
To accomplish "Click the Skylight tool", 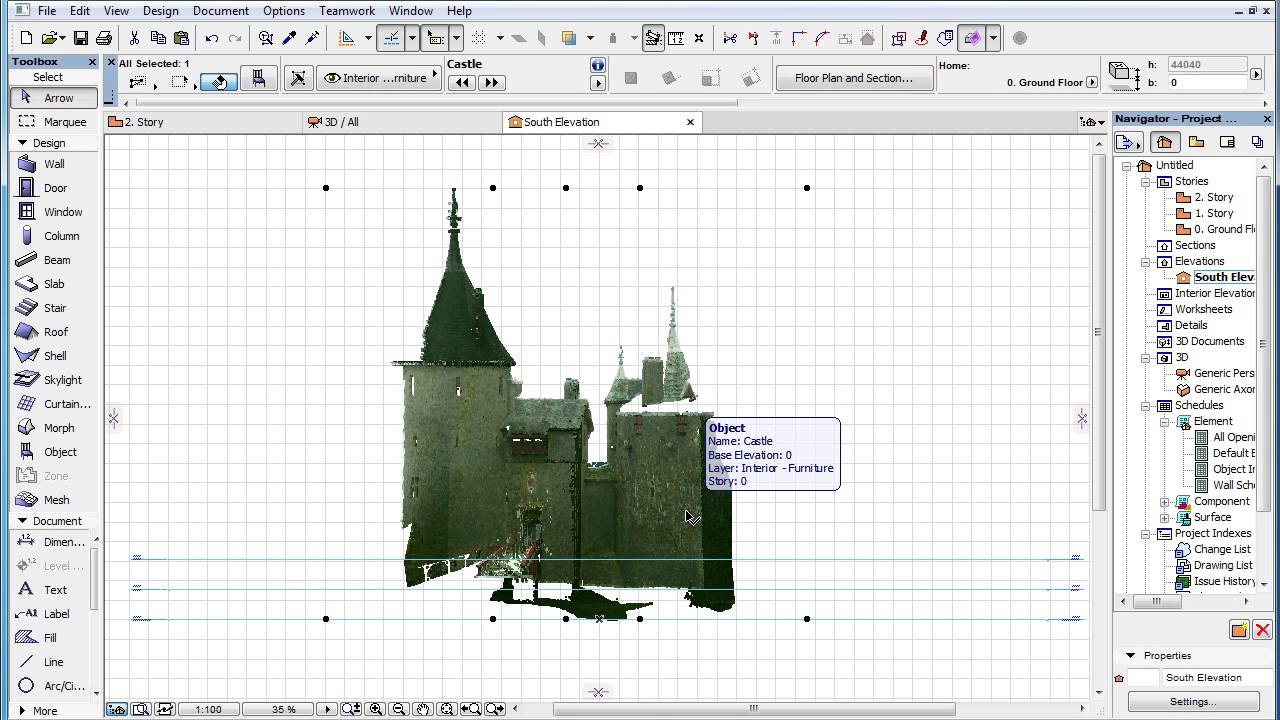I will click(x=62, y=380).
